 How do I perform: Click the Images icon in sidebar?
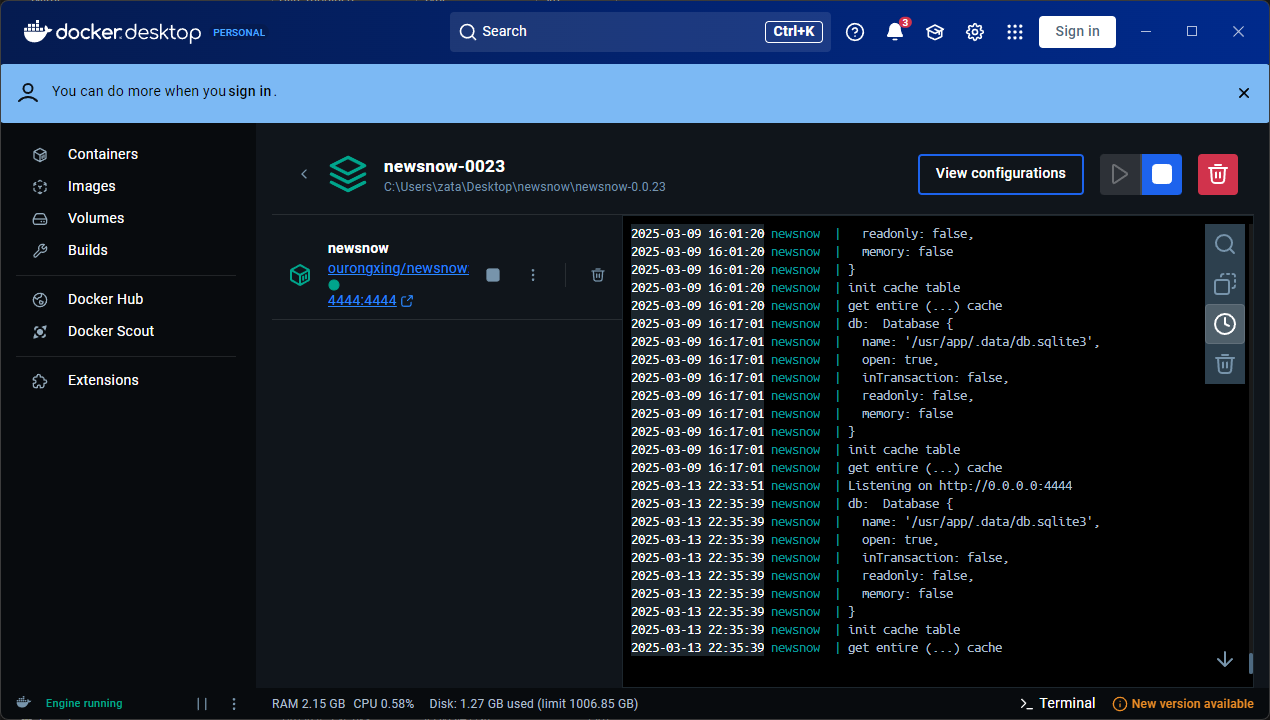(40, 186)
